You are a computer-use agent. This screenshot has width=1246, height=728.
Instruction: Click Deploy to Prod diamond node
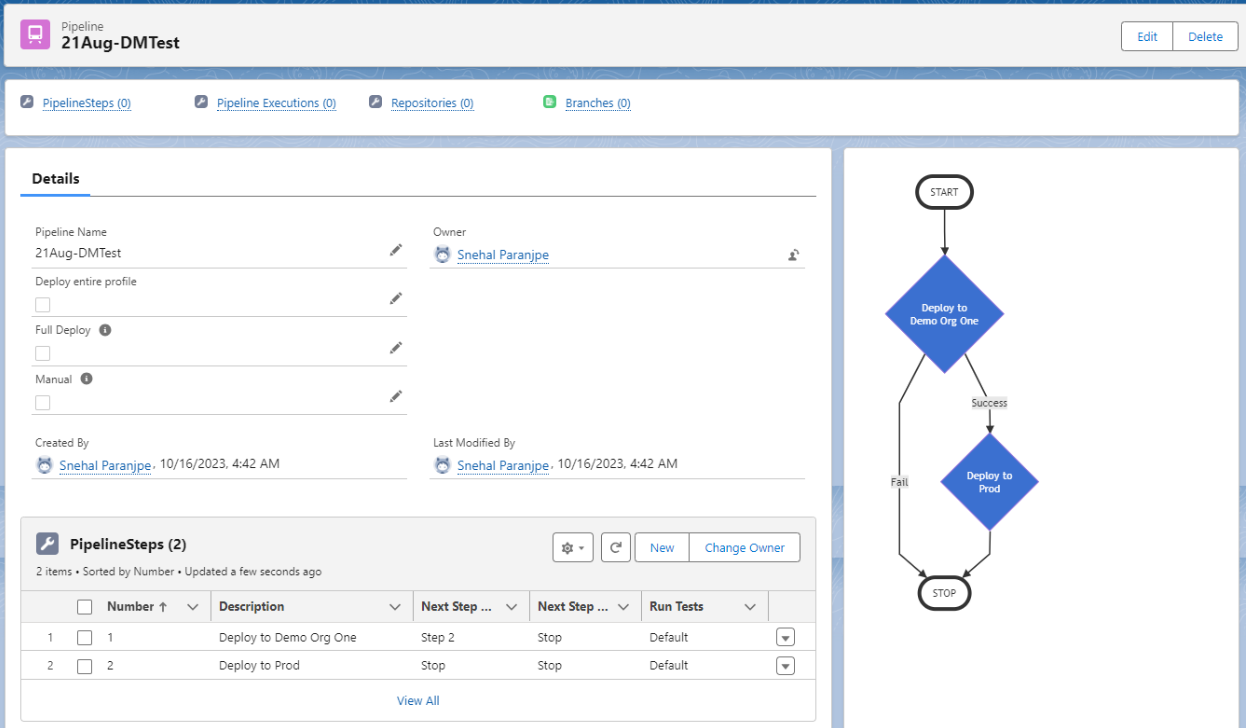[x=990, y=482]
